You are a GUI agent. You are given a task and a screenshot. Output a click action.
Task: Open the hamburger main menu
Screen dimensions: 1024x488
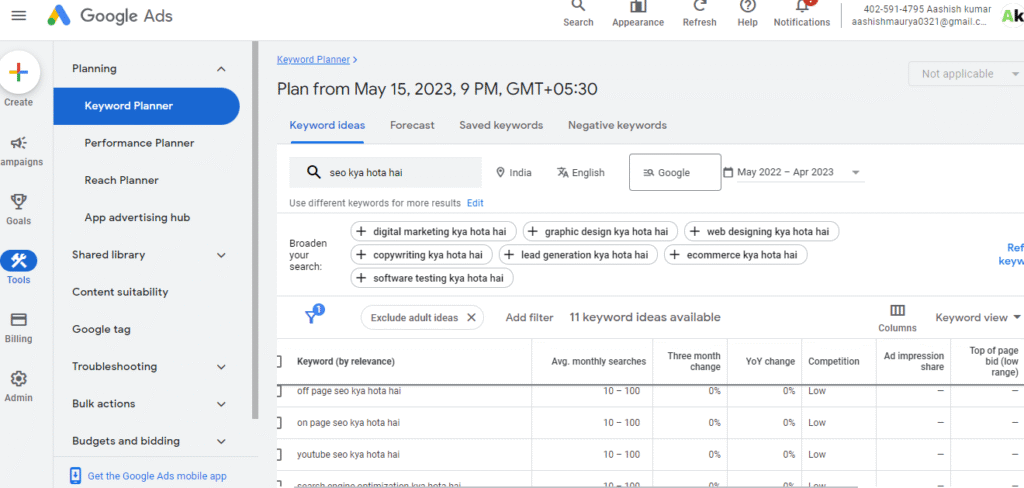19,16
